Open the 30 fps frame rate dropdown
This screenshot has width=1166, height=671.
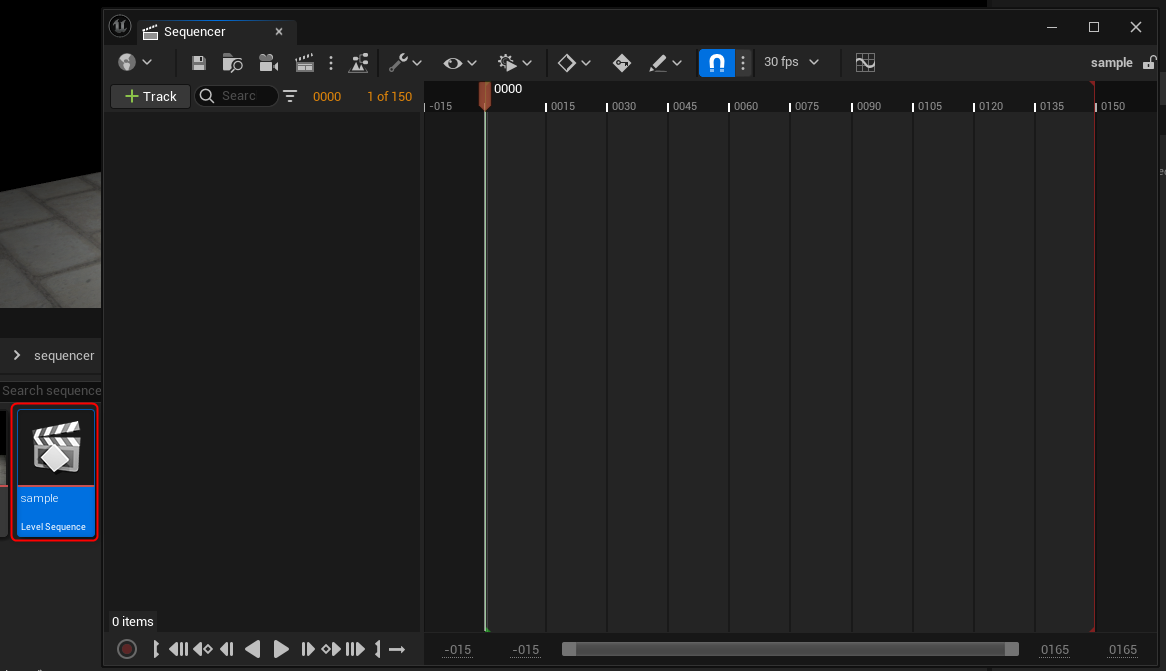(x=791, y=62)
